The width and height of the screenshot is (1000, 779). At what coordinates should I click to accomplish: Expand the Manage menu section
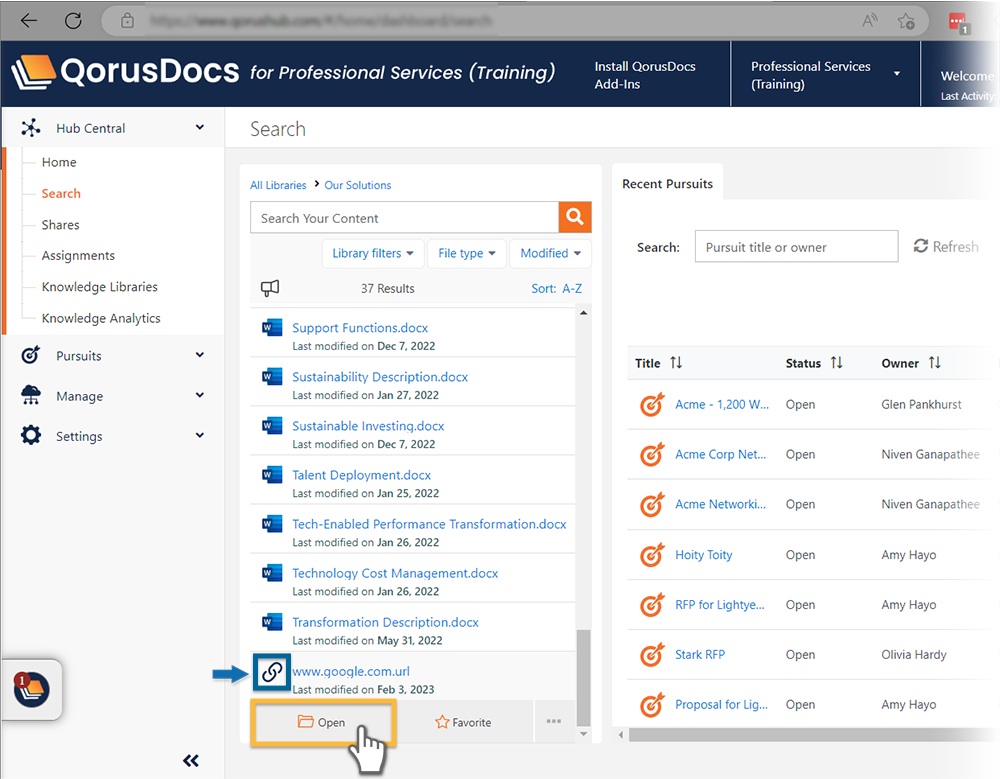[x=200, y=395]
